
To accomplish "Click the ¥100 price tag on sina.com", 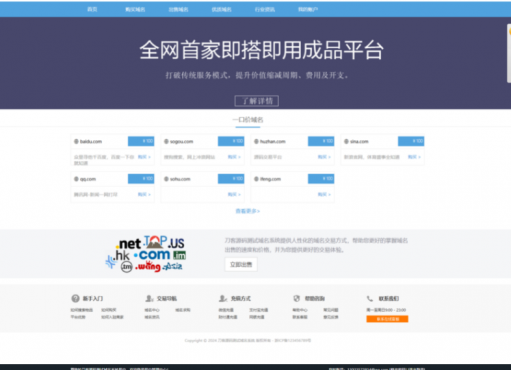I will click(411, 141).
